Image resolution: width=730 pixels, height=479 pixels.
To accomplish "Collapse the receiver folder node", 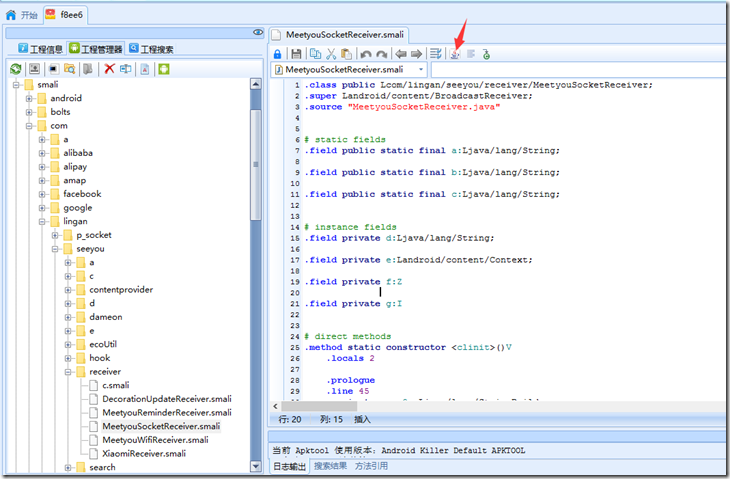I will click(68, 372).
